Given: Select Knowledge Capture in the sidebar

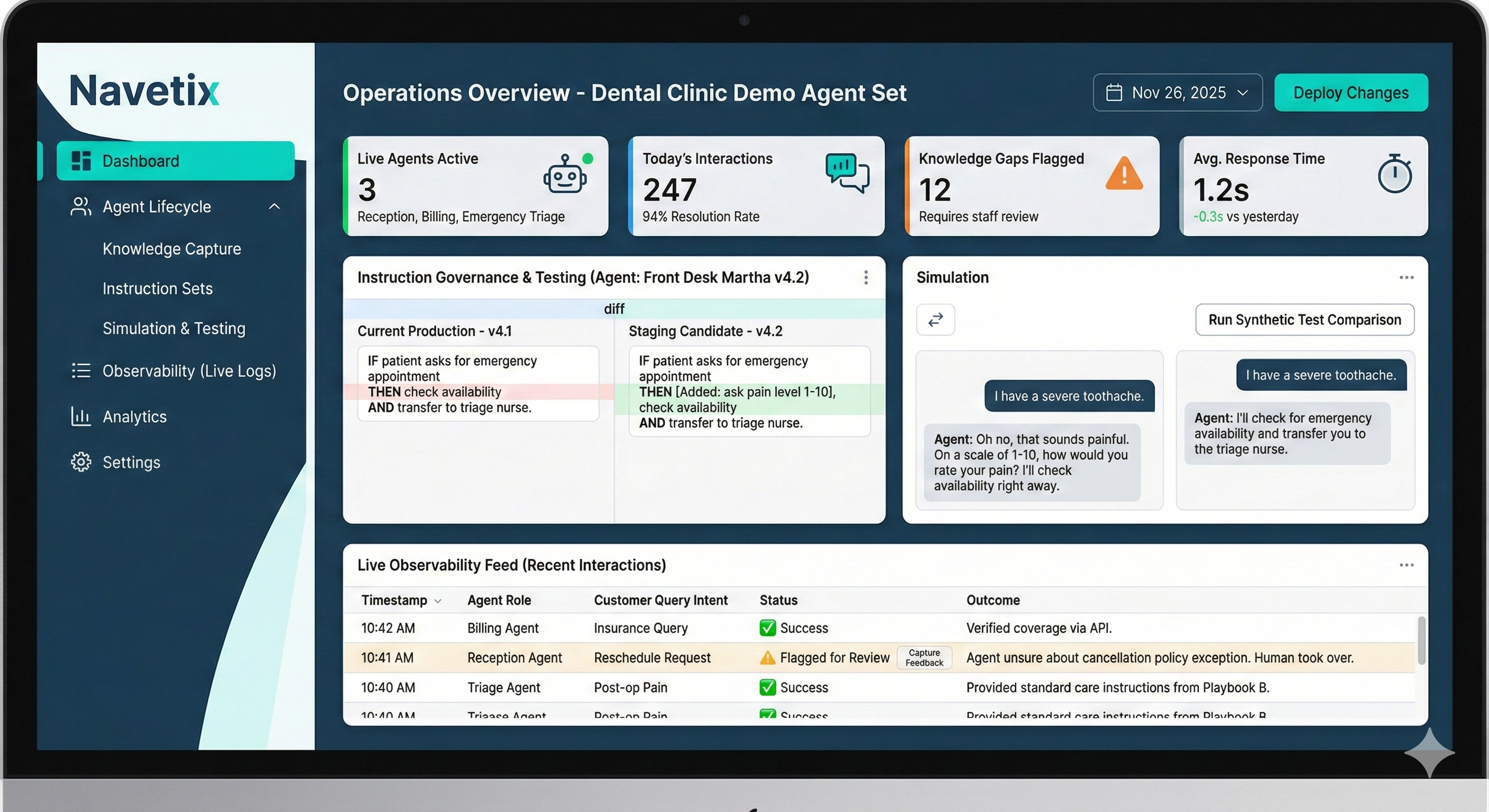Looking at the screenshot, I should 172,248.
